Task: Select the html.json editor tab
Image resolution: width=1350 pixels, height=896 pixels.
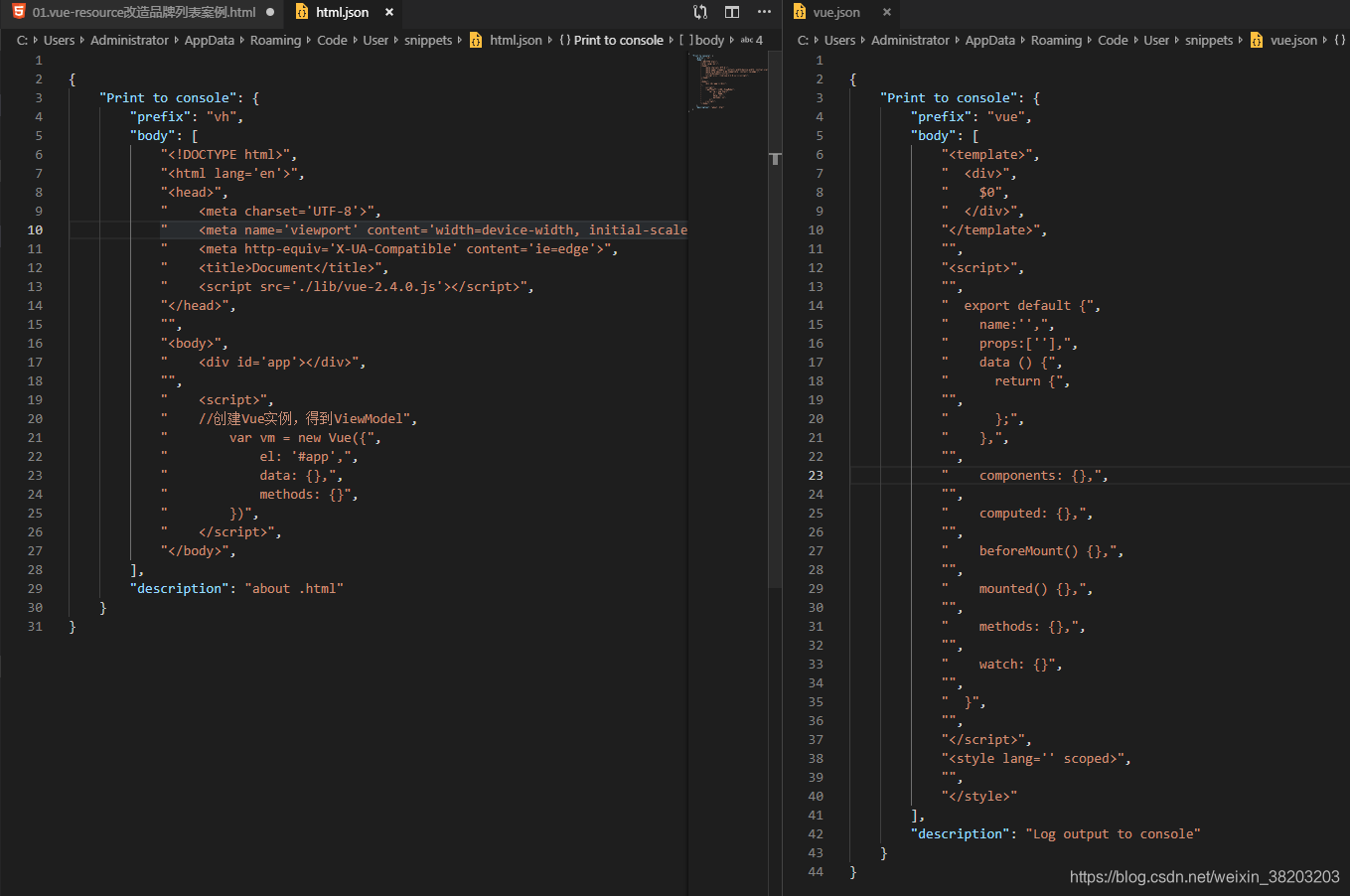Action: [342, 12]
